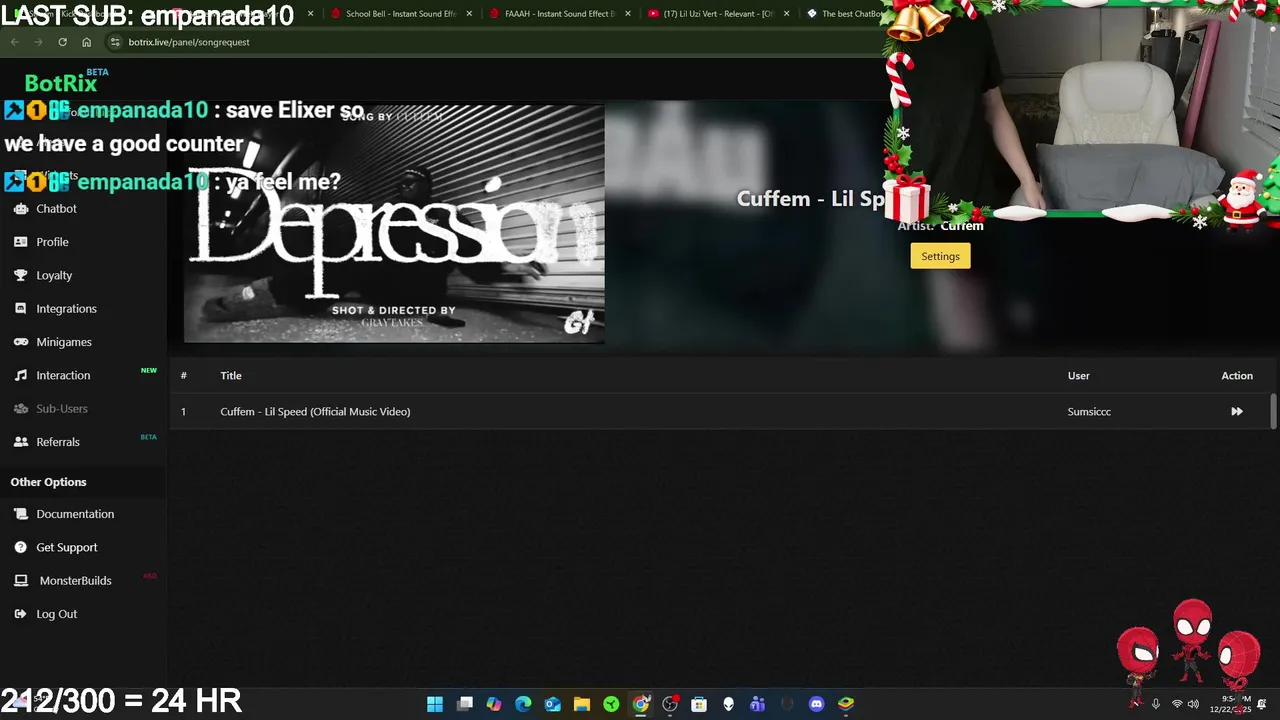
Task: Open the Interaction section
Action: (63, 375)
